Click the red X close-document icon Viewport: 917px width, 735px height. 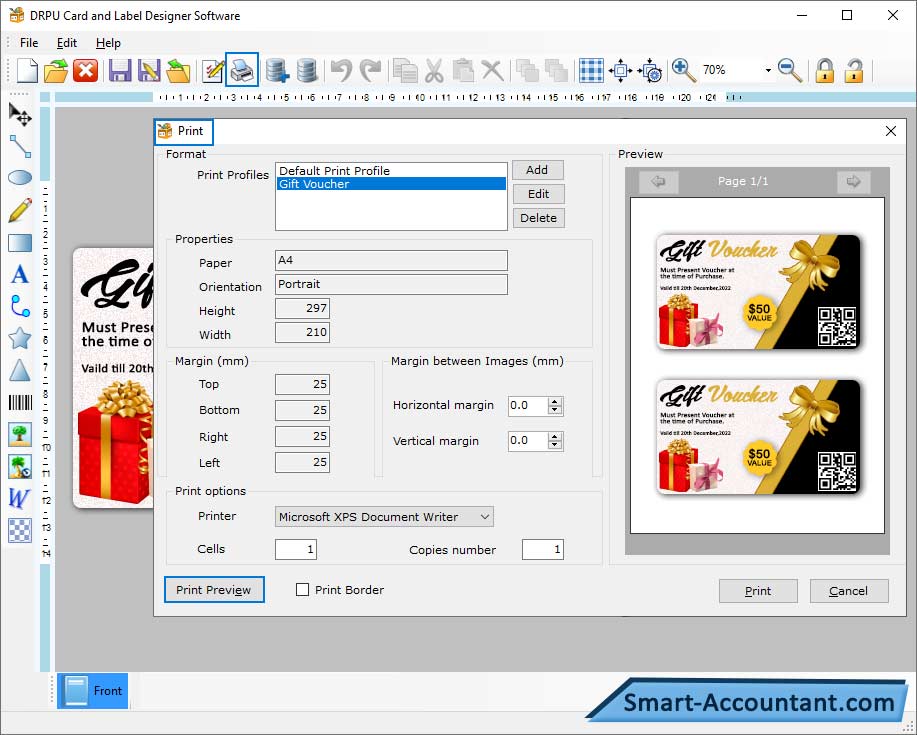85,71
